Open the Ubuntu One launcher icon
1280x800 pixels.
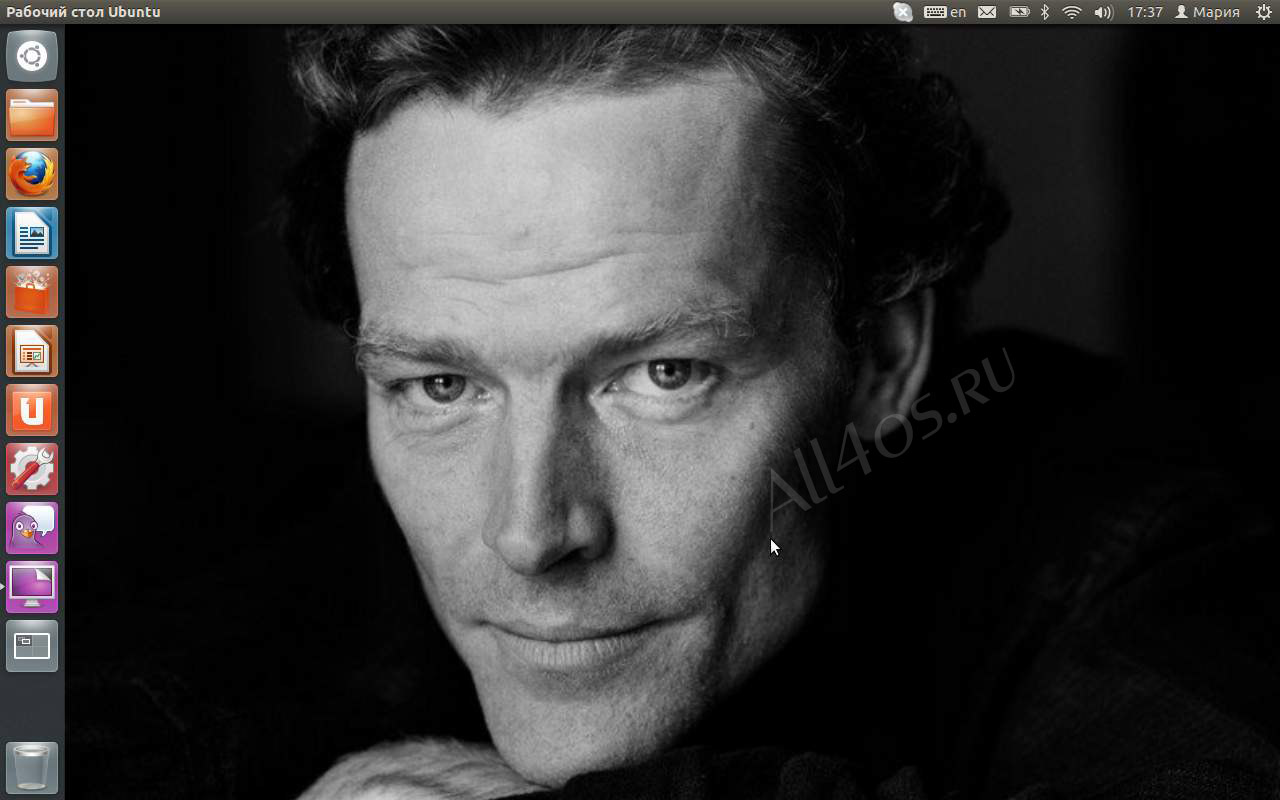point(32,410)
